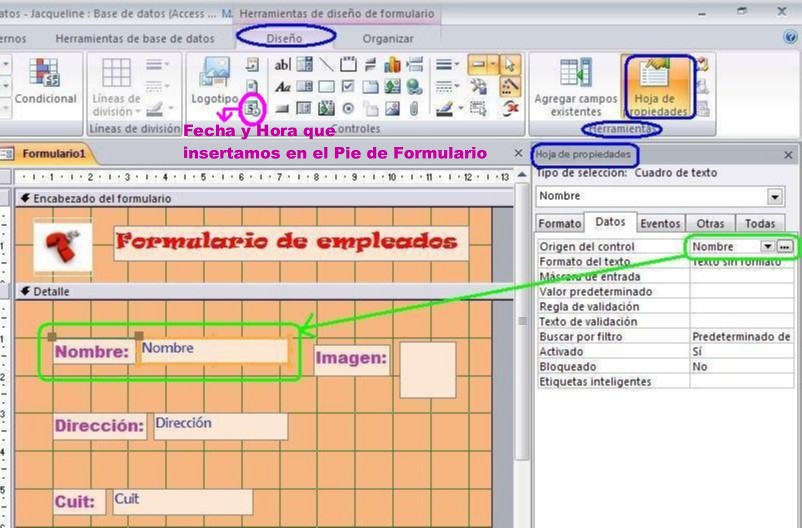
Task: Open the Line Color dropdown
Action: coord(449,108)
